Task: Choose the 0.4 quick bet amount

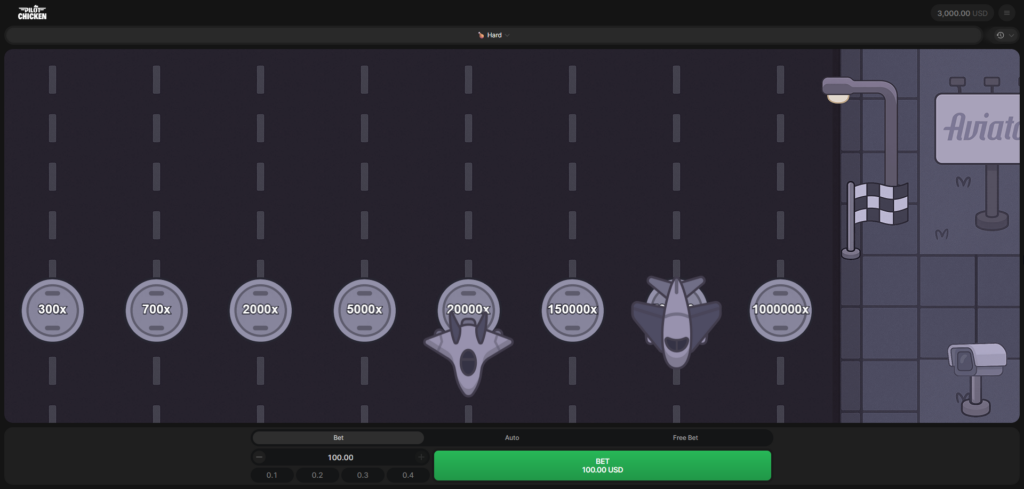Action: click(407, 475)
